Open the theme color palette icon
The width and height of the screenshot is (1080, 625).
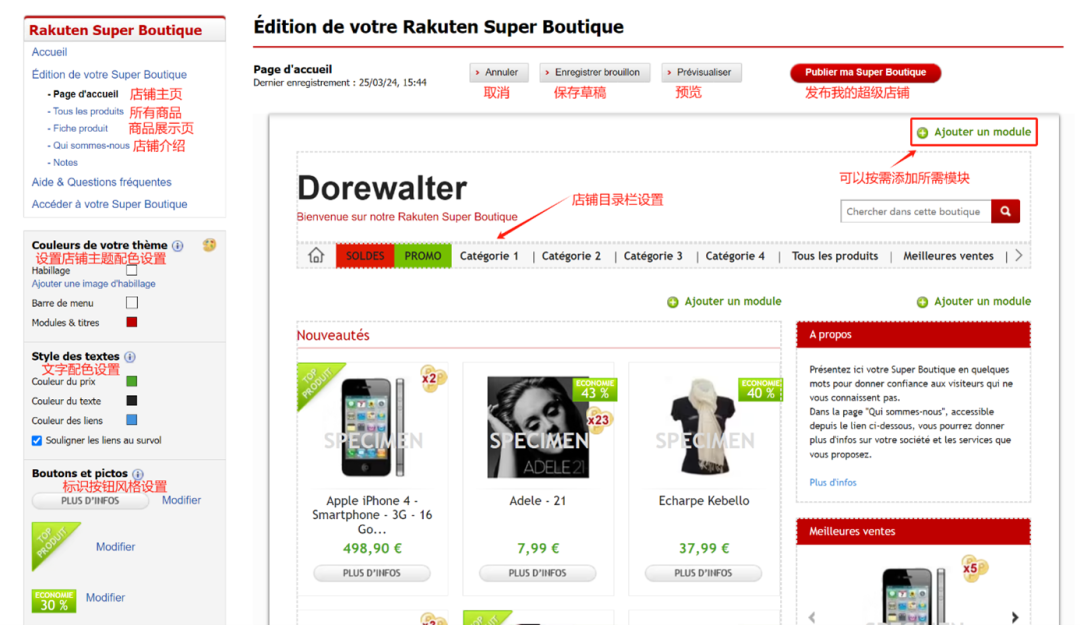point(209,245)
